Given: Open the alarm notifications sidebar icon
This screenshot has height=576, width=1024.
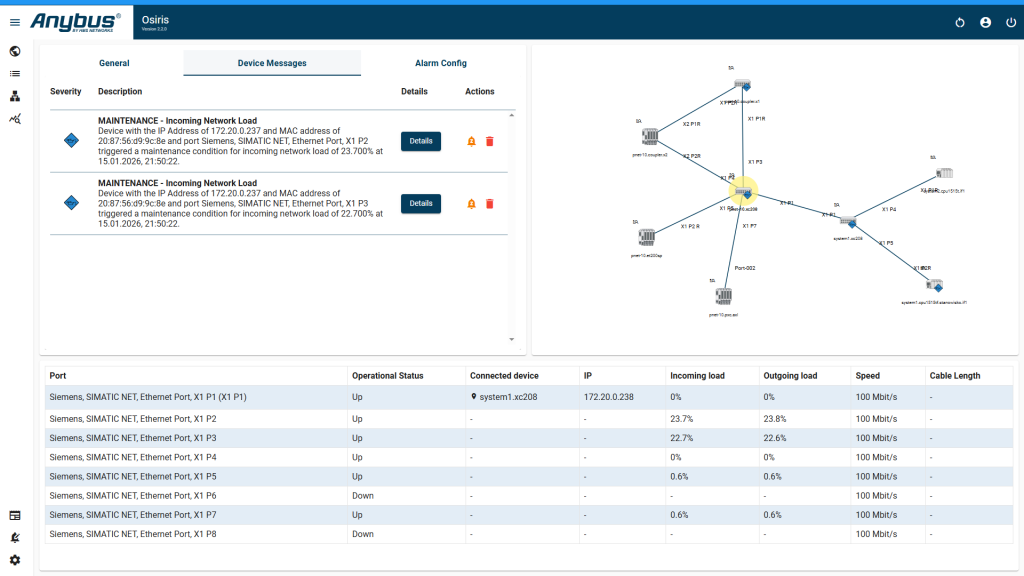Looking at the screenshot, I should click(x=14, y=537).
